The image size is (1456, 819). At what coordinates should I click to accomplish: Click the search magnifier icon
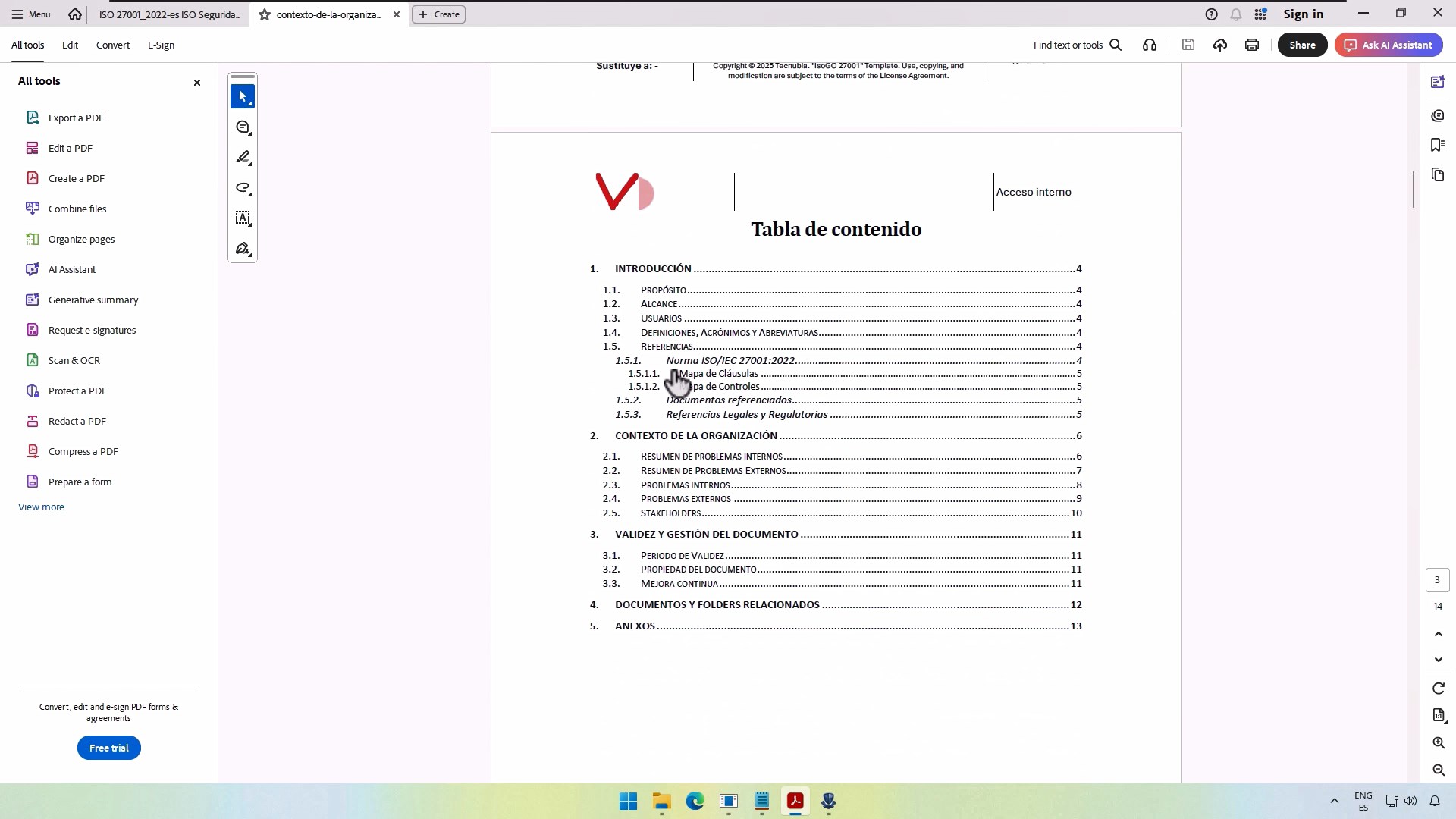click(x=1116, y=45)
